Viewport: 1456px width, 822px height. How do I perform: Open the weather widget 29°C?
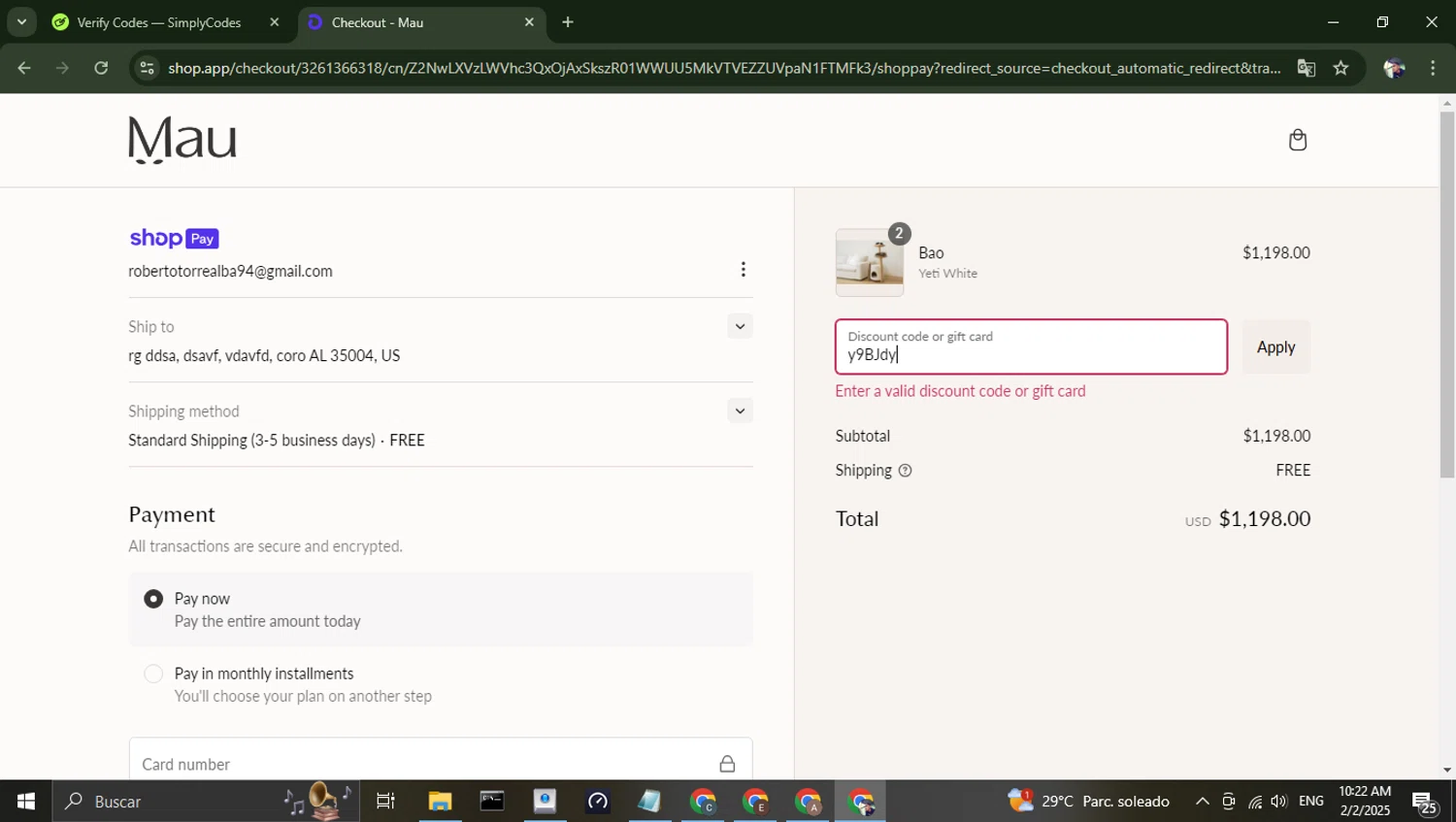(x=1089, y=802)
